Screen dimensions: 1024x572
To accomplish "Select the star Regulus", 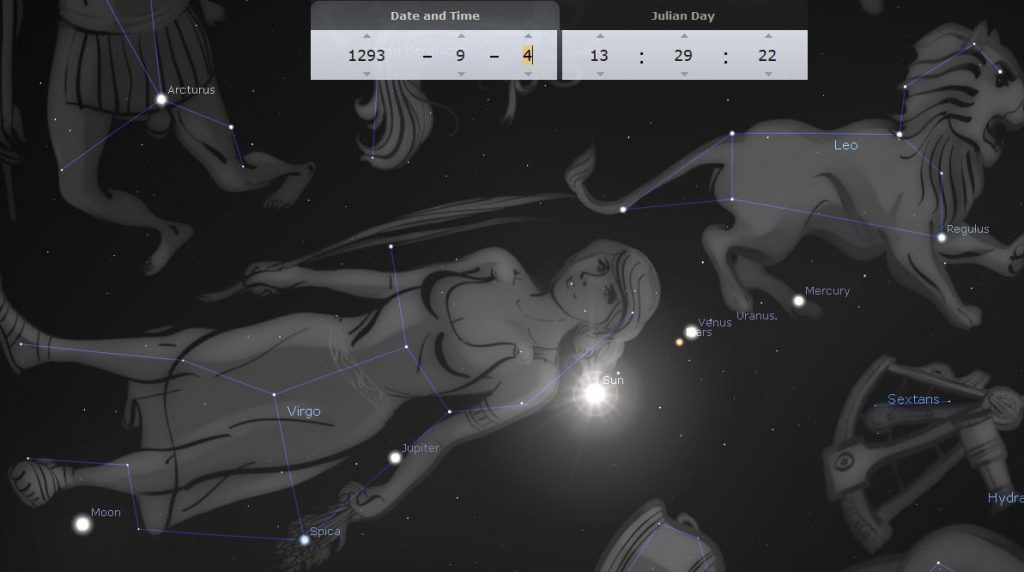I will pyautogui.click(x=942, y=238).
